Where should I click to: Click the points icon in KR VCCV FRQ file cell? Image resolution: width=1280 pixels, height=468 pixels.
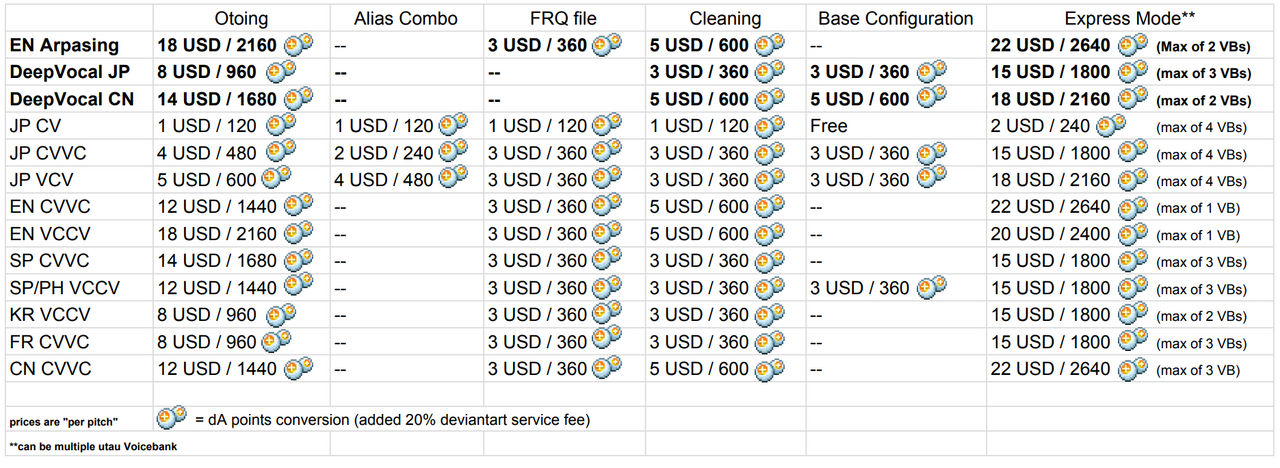(606, 314)
